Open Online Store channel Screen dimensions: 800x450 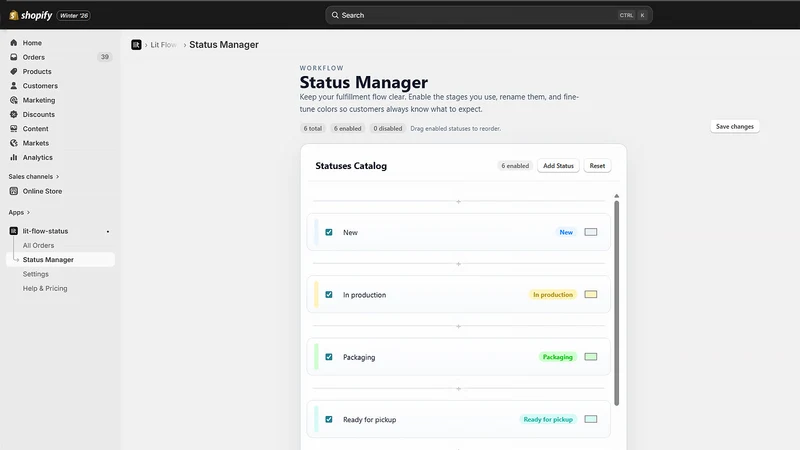point(42,191)
